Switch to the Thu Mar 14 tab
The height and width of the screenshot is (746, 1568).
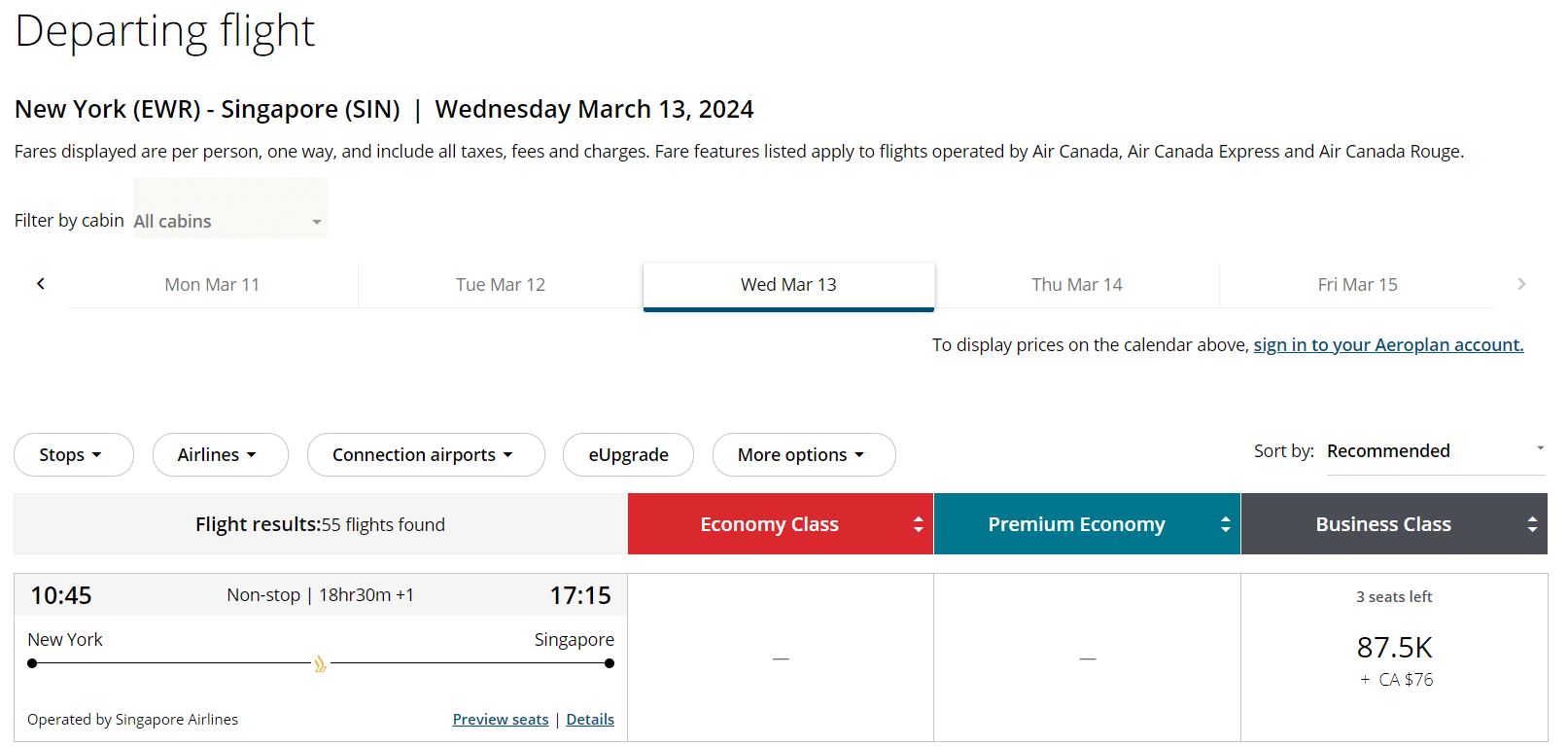pos(1077,285)
